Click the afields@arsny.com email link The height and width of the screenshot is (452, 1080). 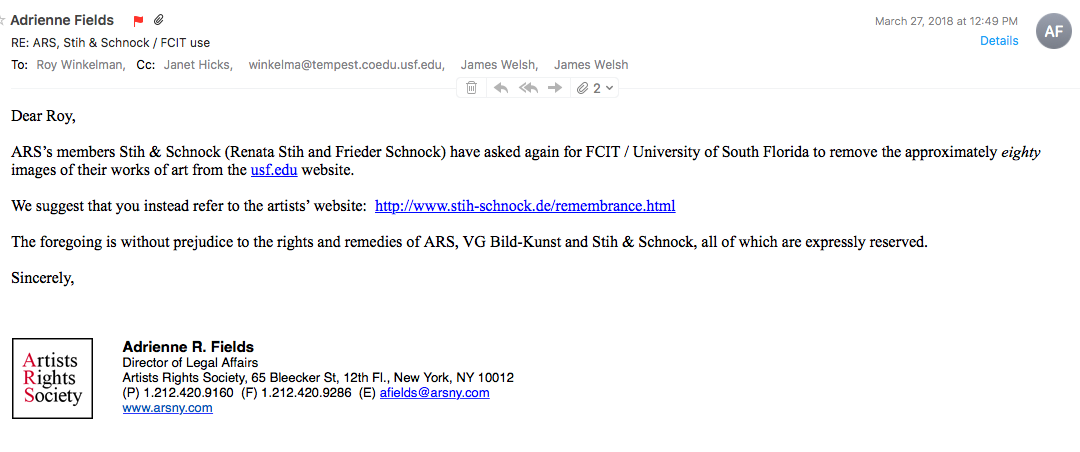[435, 393]
